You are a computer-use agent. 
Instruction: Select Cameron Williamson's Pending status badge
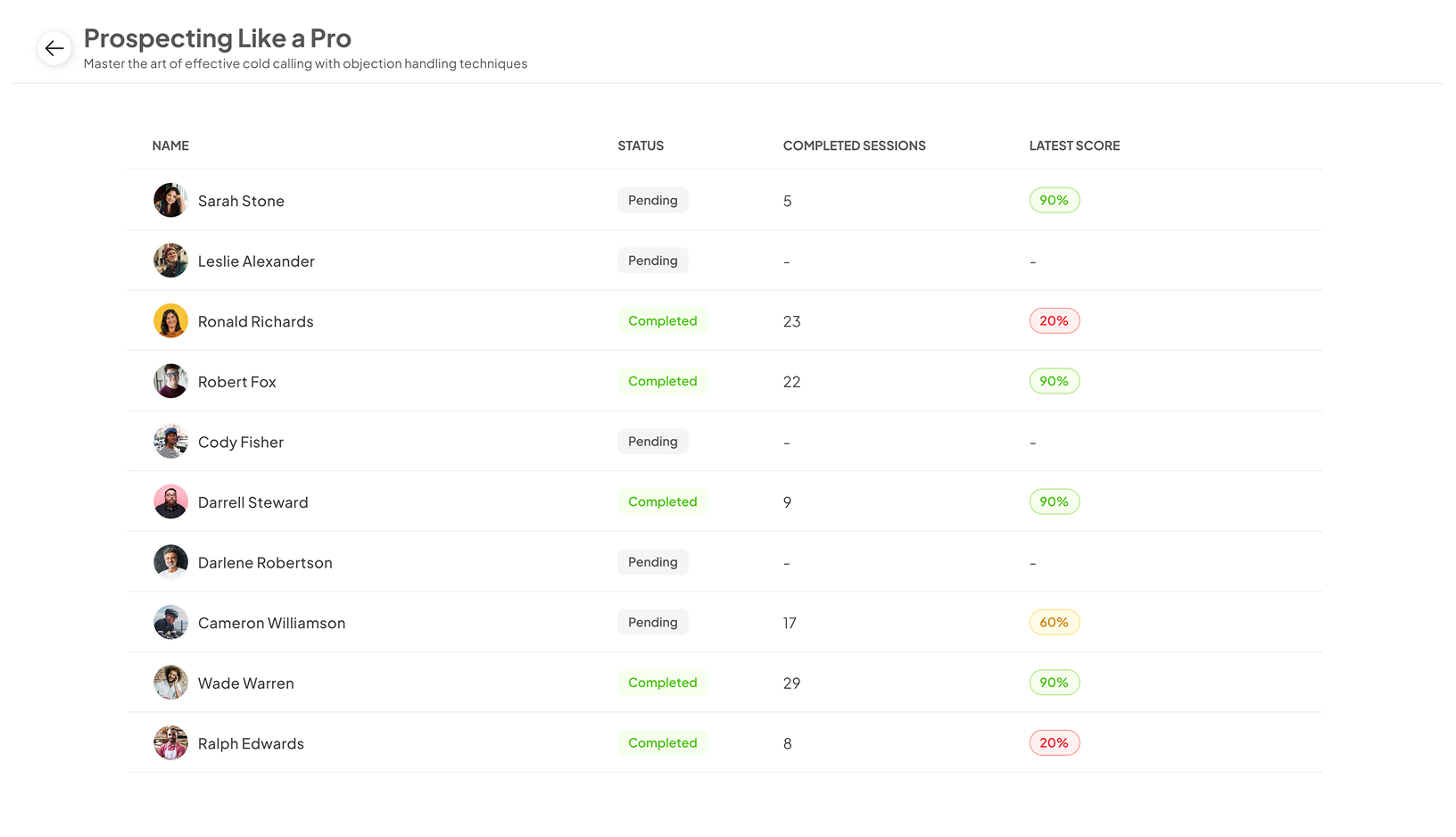pyautogui.click(x=652, y=623)
